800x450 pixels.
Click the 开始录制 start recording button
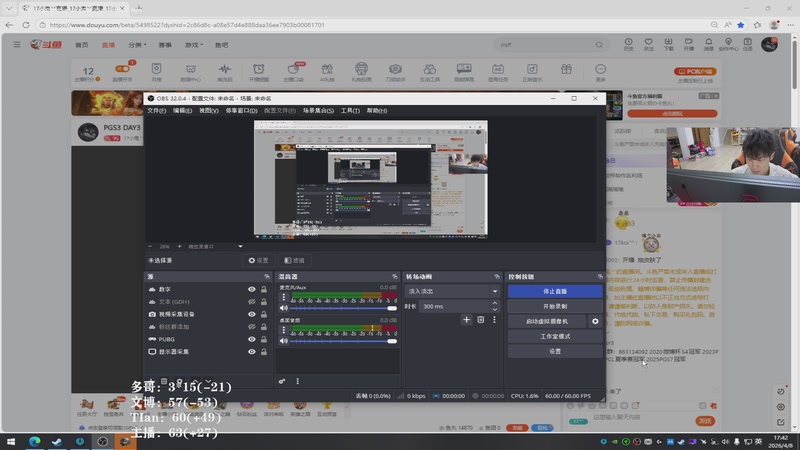coord(555,307)
